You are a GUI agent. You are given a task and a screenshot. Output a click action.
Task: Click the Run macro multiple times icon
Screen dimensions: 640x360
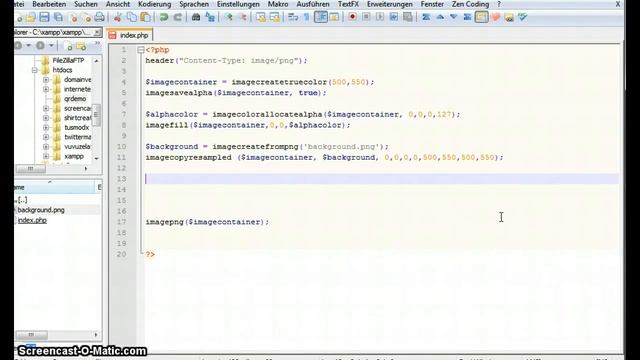point(394,17)
